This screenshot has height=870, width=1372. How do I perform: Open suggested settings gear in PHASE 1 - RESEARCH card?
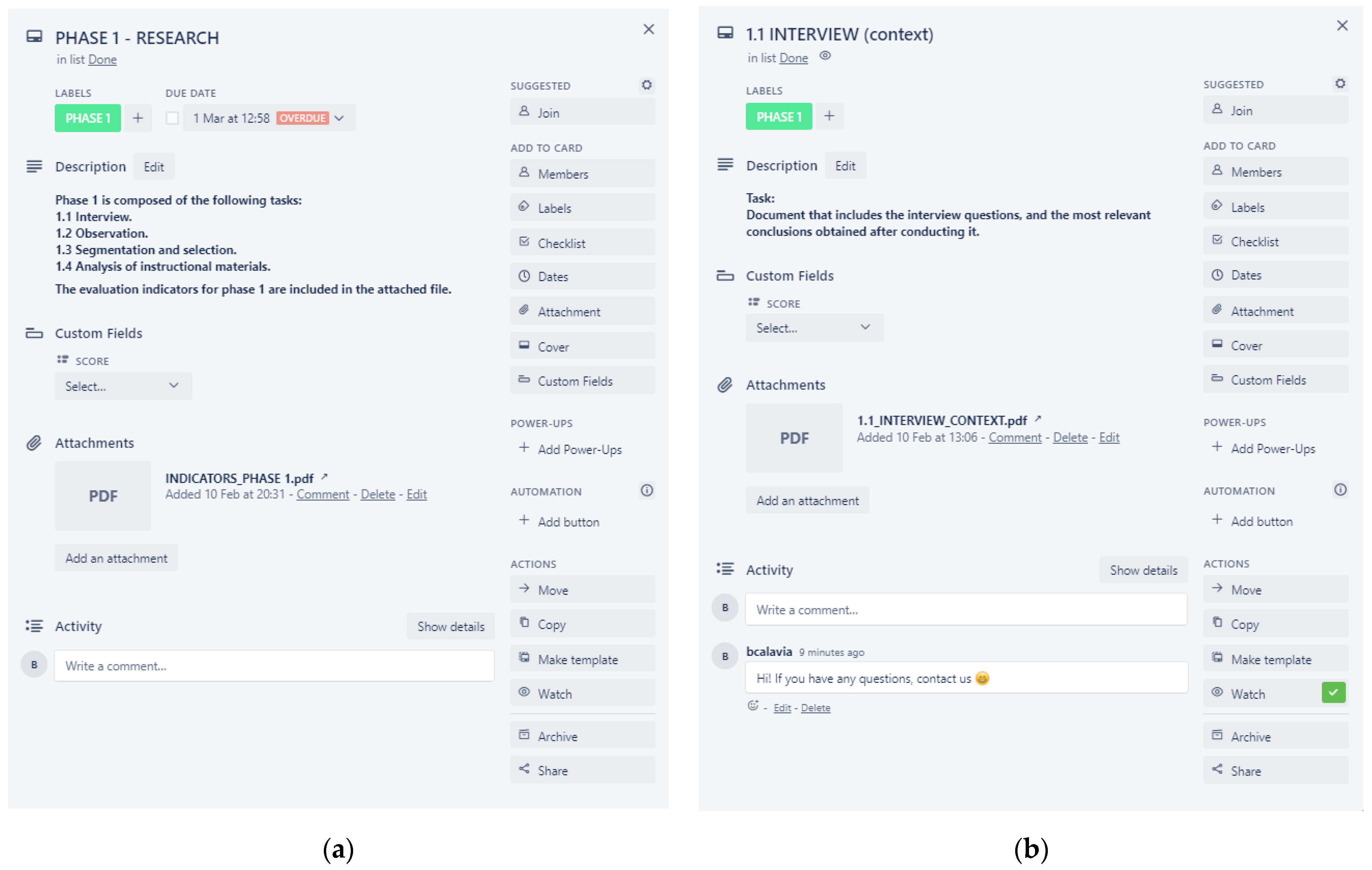pos(646,85)
